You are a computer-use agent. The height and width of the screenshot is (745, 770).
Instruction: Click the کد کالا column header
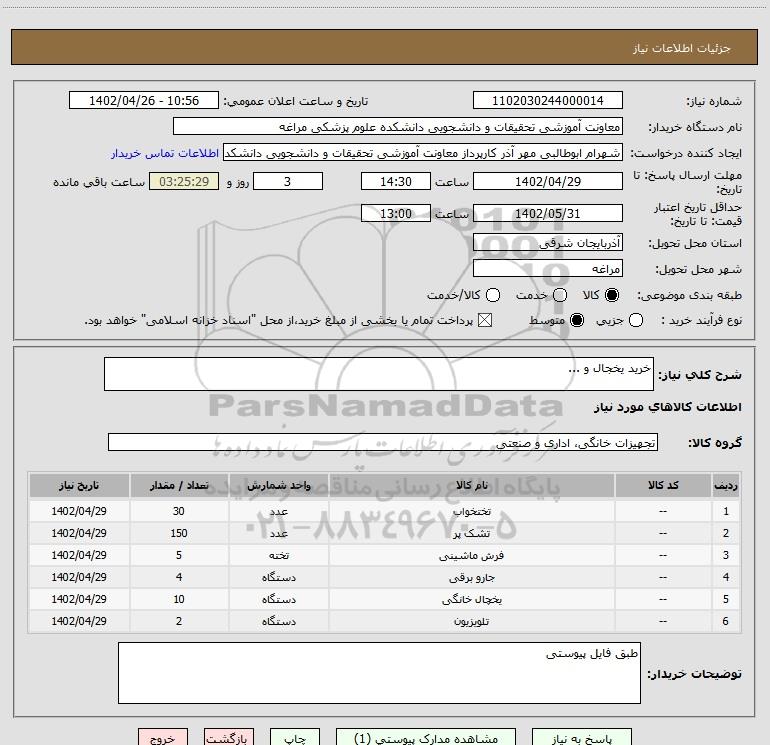(663, 485)
